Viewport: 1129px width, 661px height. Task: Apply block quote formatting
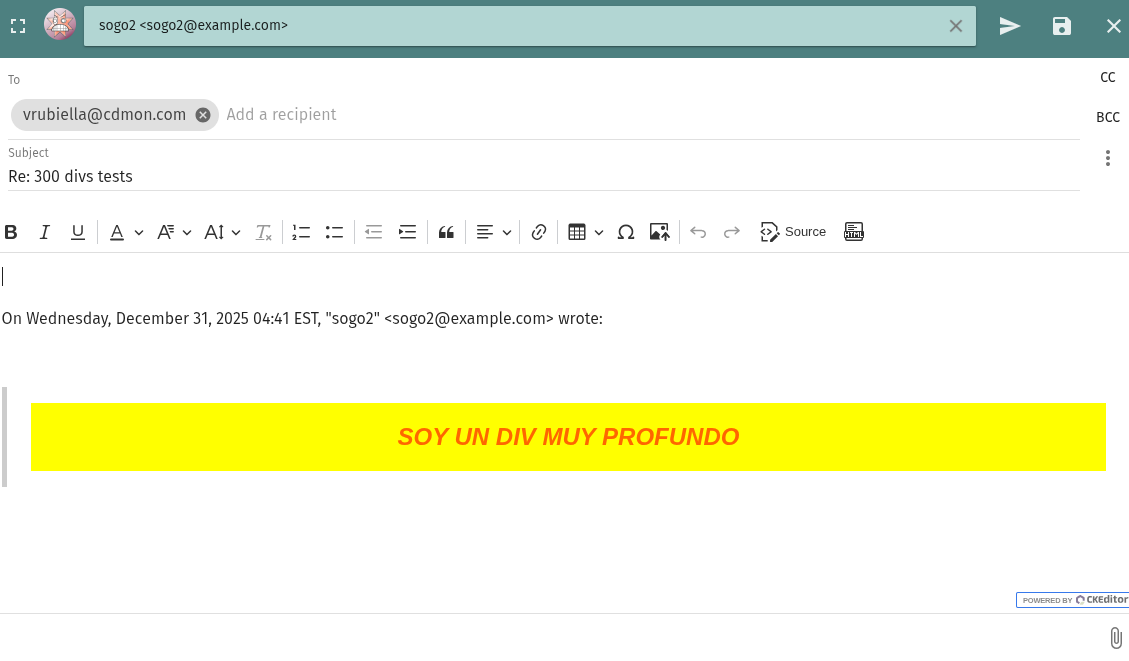point(447,232)
